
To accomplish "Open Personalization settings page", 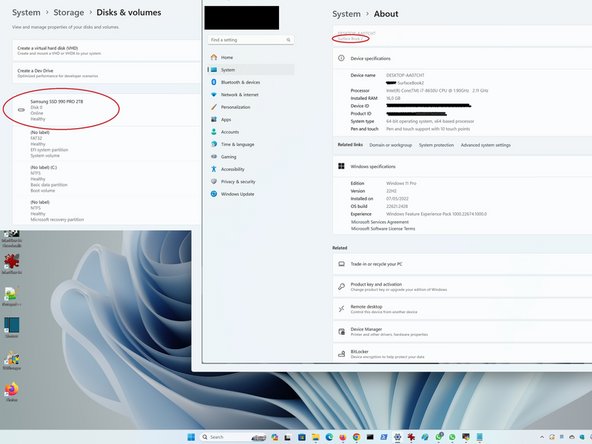I will (251, 107).
